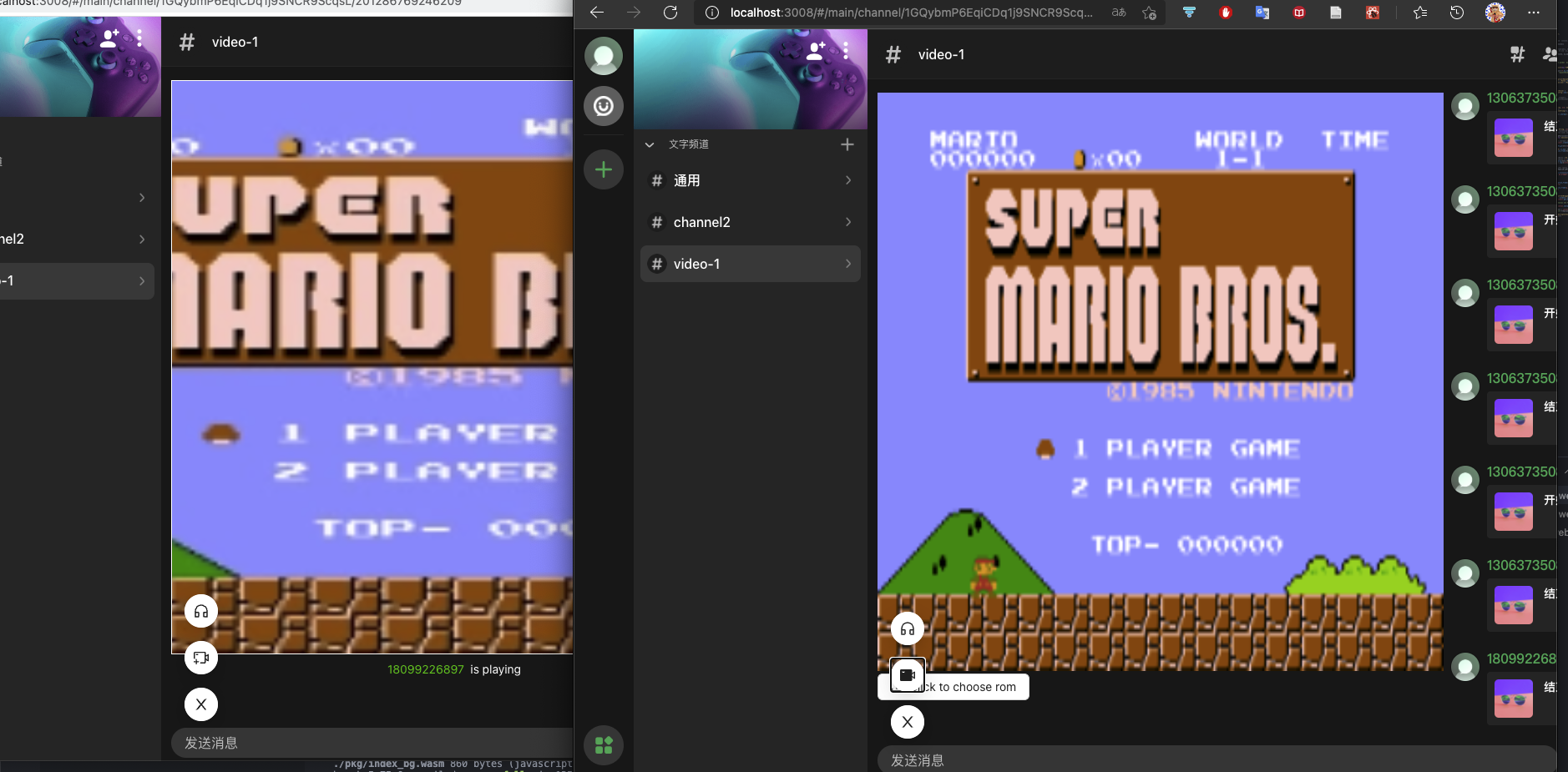
Task: Open the red stop-hand adblock extension
Action: coord(1226,13)
